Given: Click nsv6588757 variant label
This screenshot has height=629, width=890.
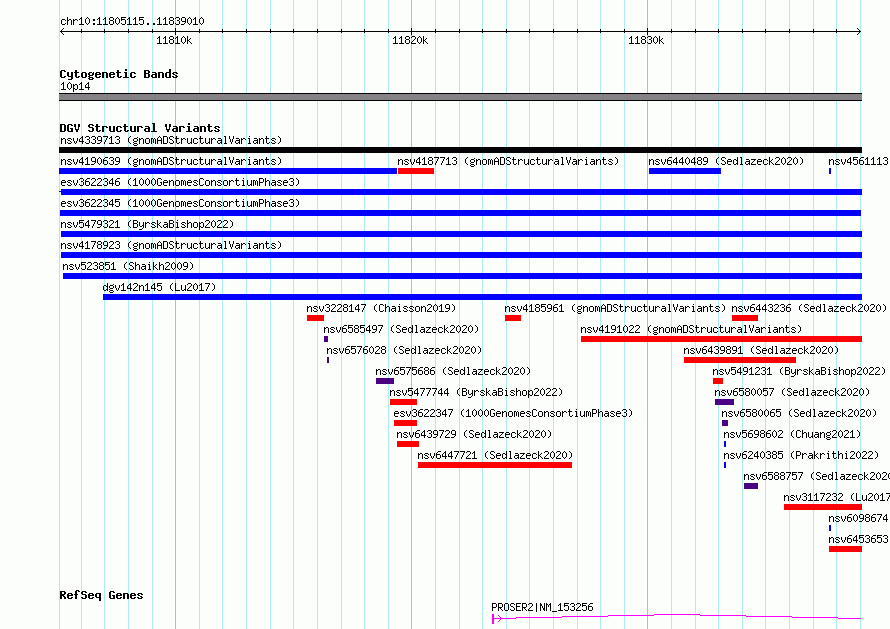Looking at the screenshot, I should [816, 476].
